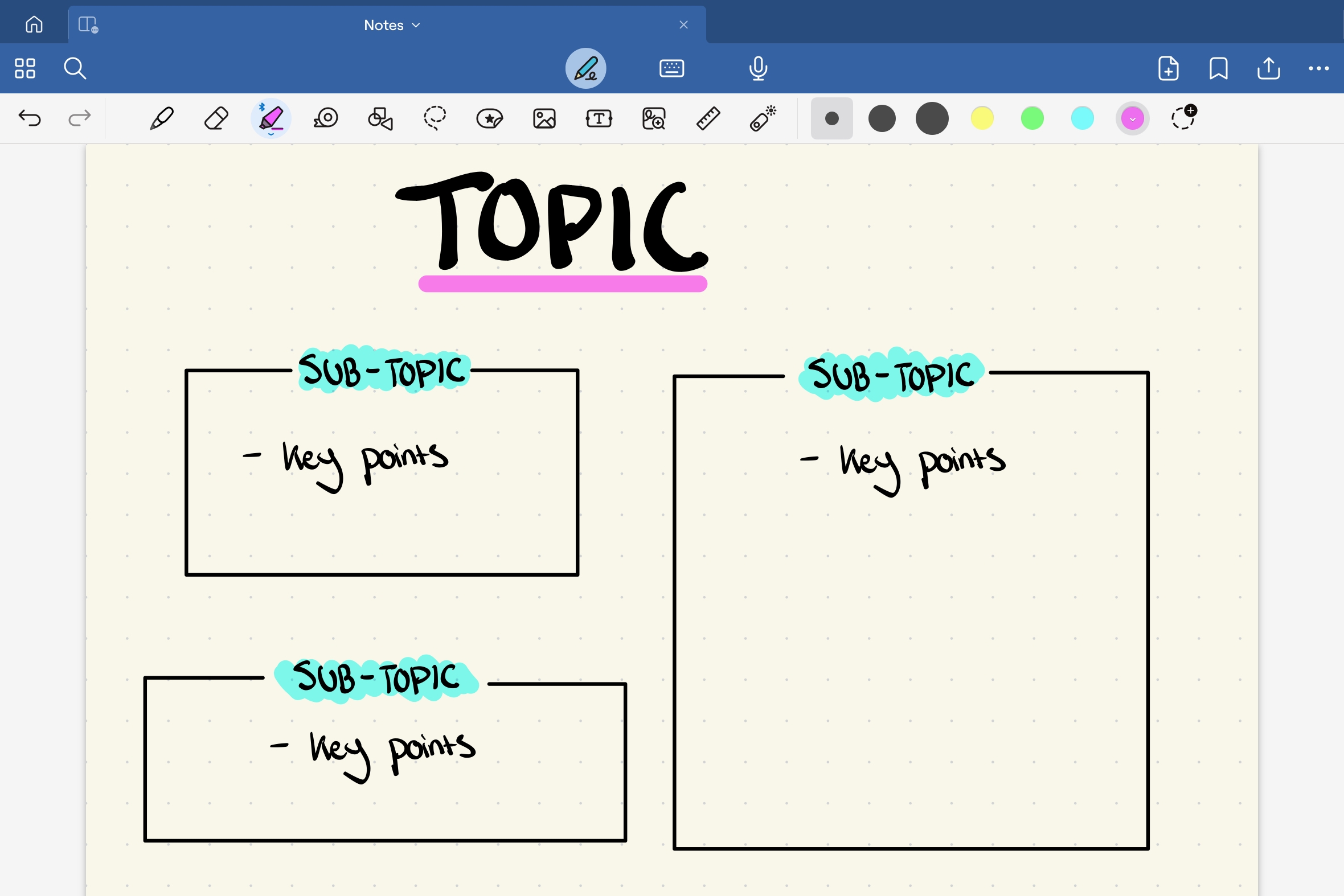1344x896 pixels.
Task: Activate the Laser pointer tool
Action: (x=761, y=118)
